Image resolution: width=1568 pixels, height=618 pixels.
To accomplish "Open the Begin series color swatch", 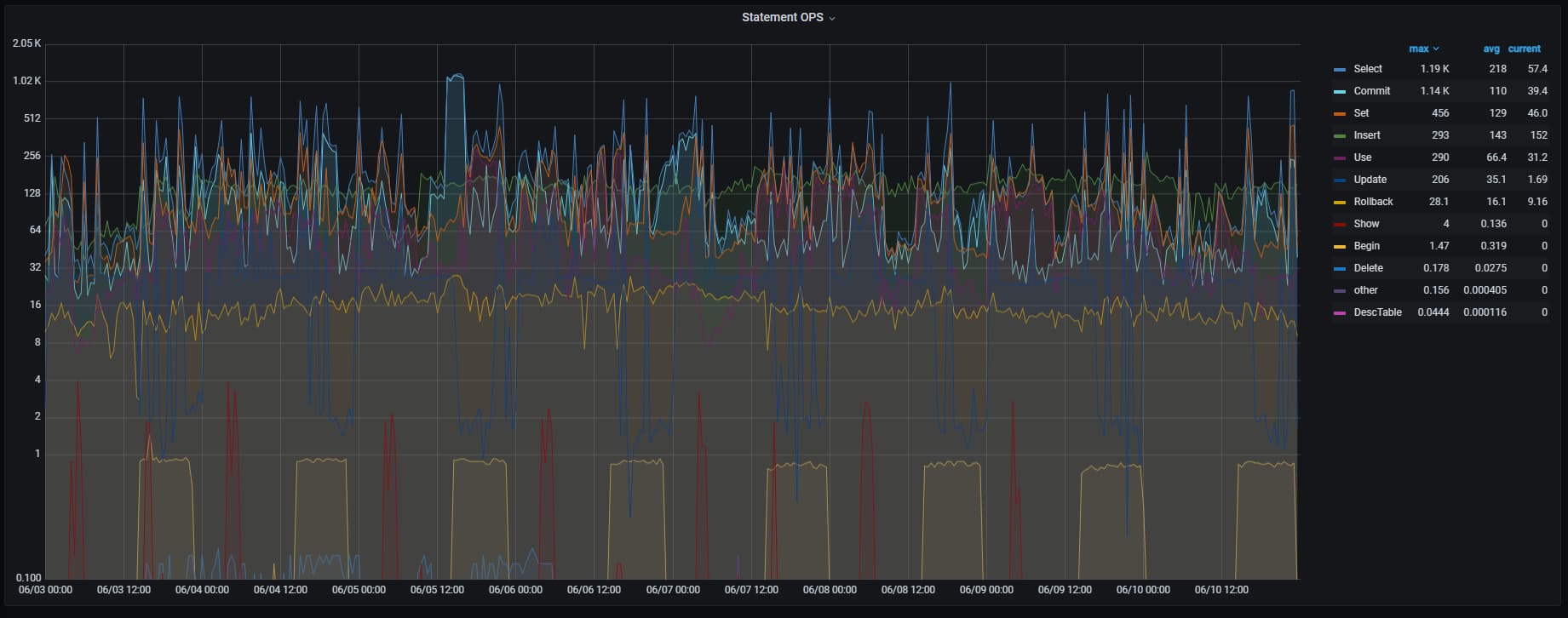I will pyautogui.click(x=1340, y=247).
